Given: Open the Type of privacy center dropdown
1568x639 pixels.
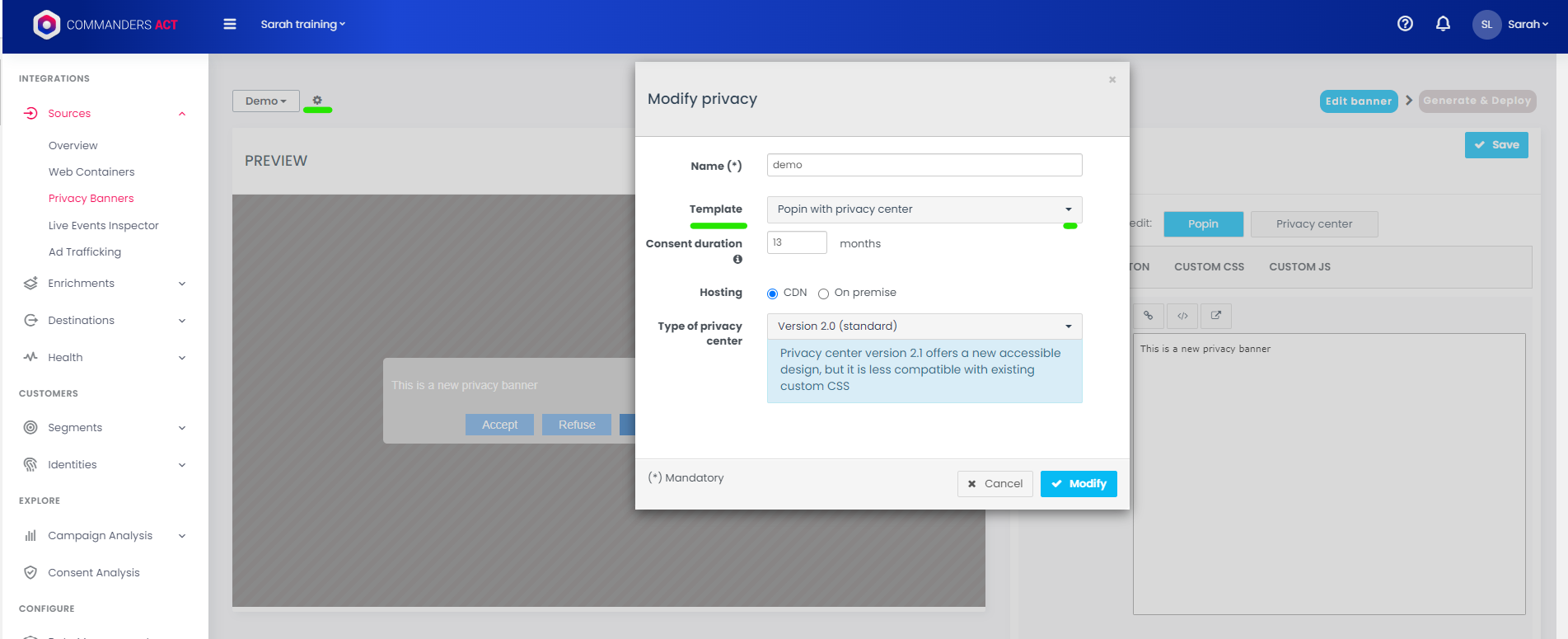Looking at the screenshot, I should pos(924,327).
